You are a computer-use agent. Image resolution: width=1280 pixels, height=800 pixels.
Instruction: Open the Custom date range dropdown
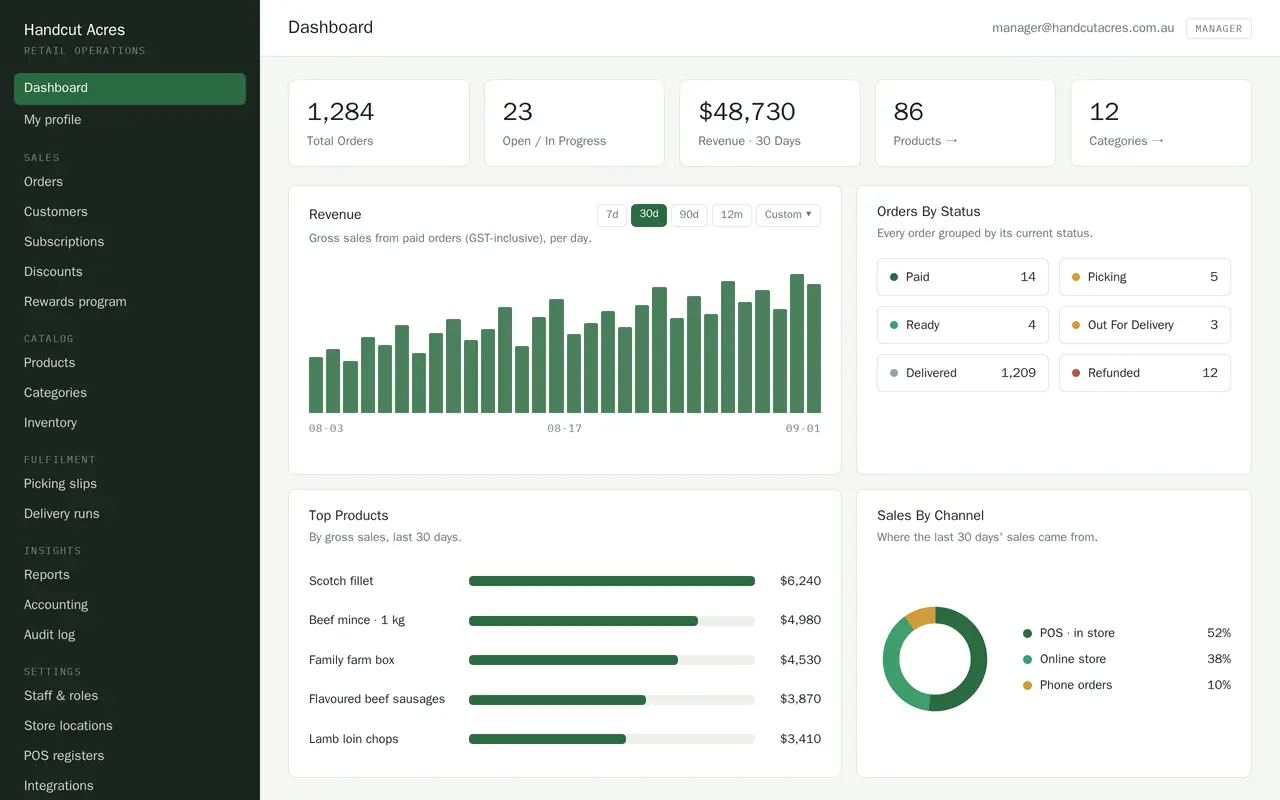[x=788, y=215]
